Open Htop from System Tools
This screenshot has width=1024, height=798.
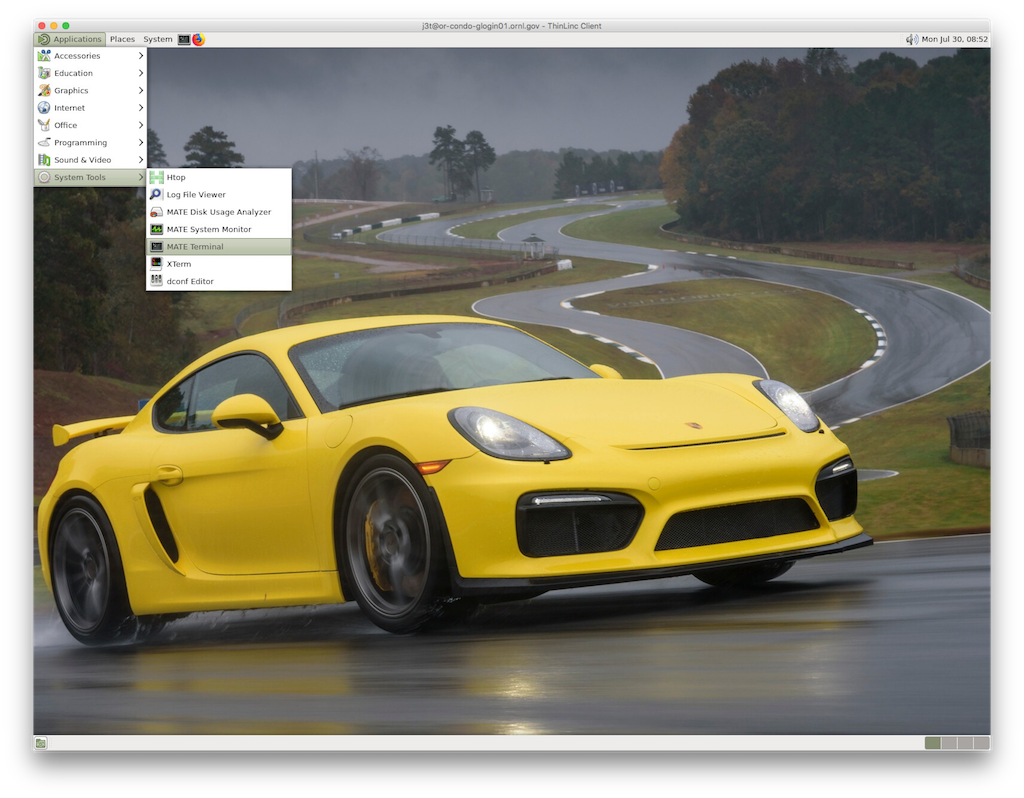(x=176, y=177)
